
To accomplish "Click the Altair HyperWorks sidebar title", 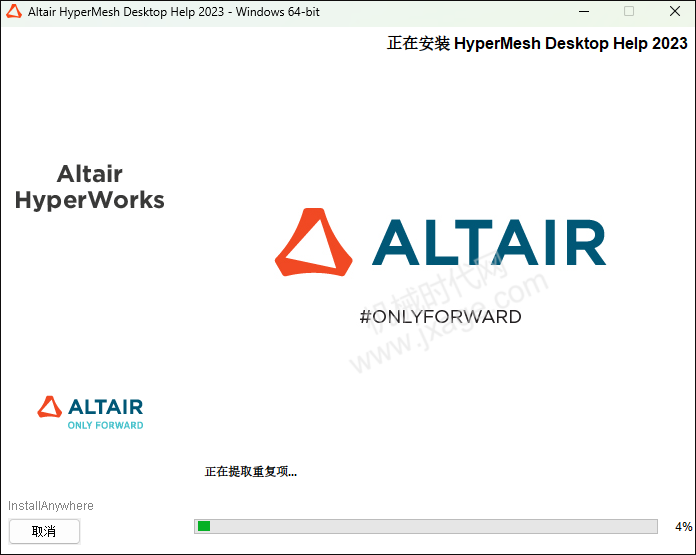I will coord(90,187).
